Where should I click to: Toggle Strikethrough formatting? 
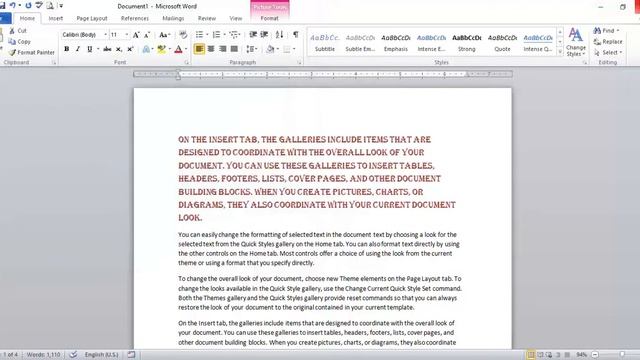point(107,49)
